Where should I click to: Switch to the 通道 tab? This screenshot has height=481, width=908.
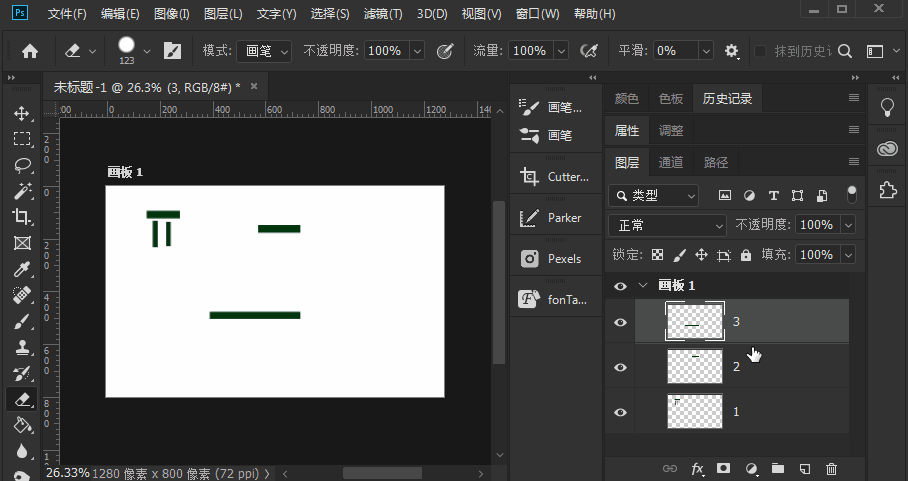671,163
